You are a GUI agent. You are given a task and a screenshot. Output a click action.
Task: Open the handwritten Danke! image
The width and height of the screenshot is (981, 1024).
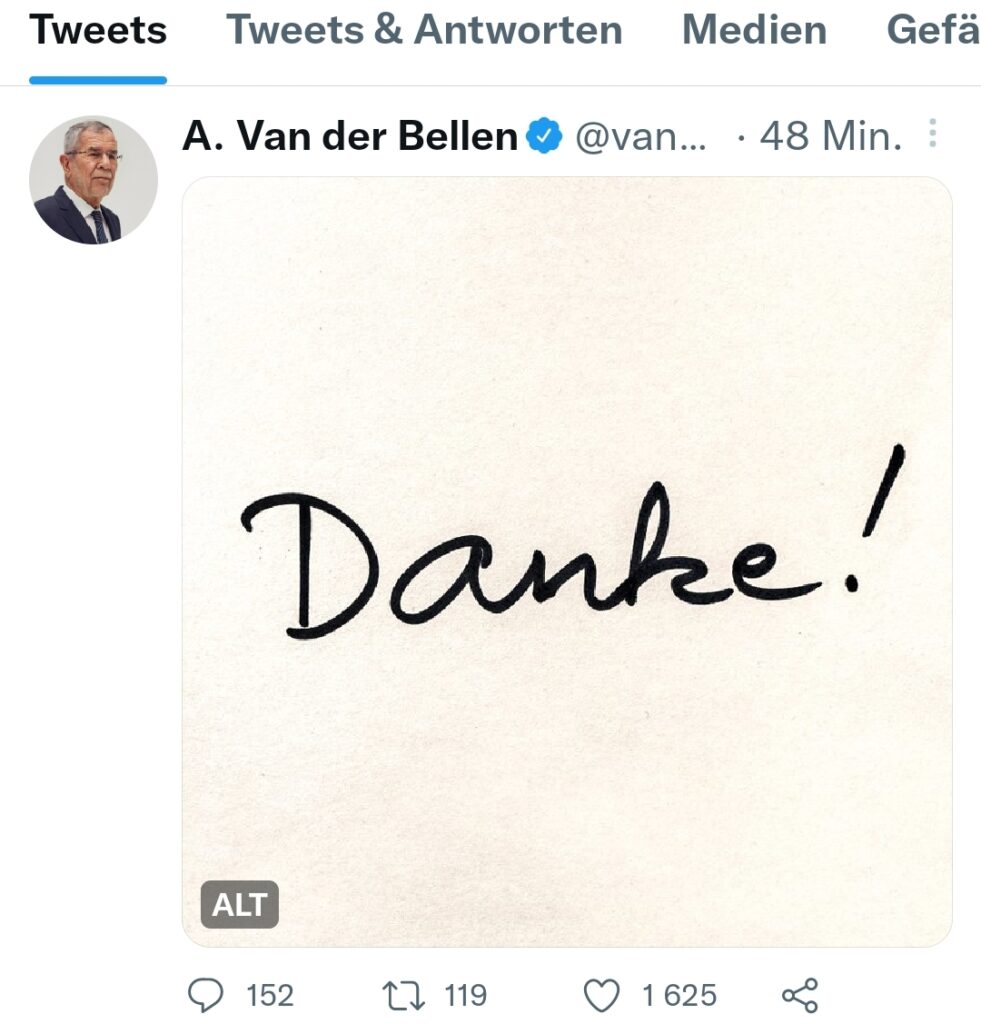click(567, 561)
